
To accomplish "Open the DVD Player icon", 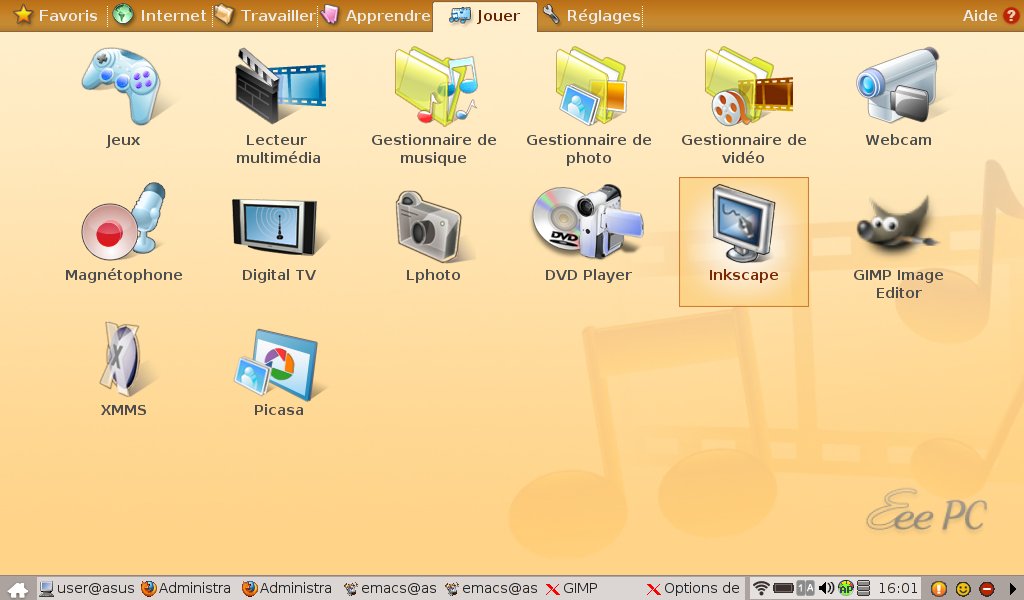I will pyautogui.click(x=587, y=222).
